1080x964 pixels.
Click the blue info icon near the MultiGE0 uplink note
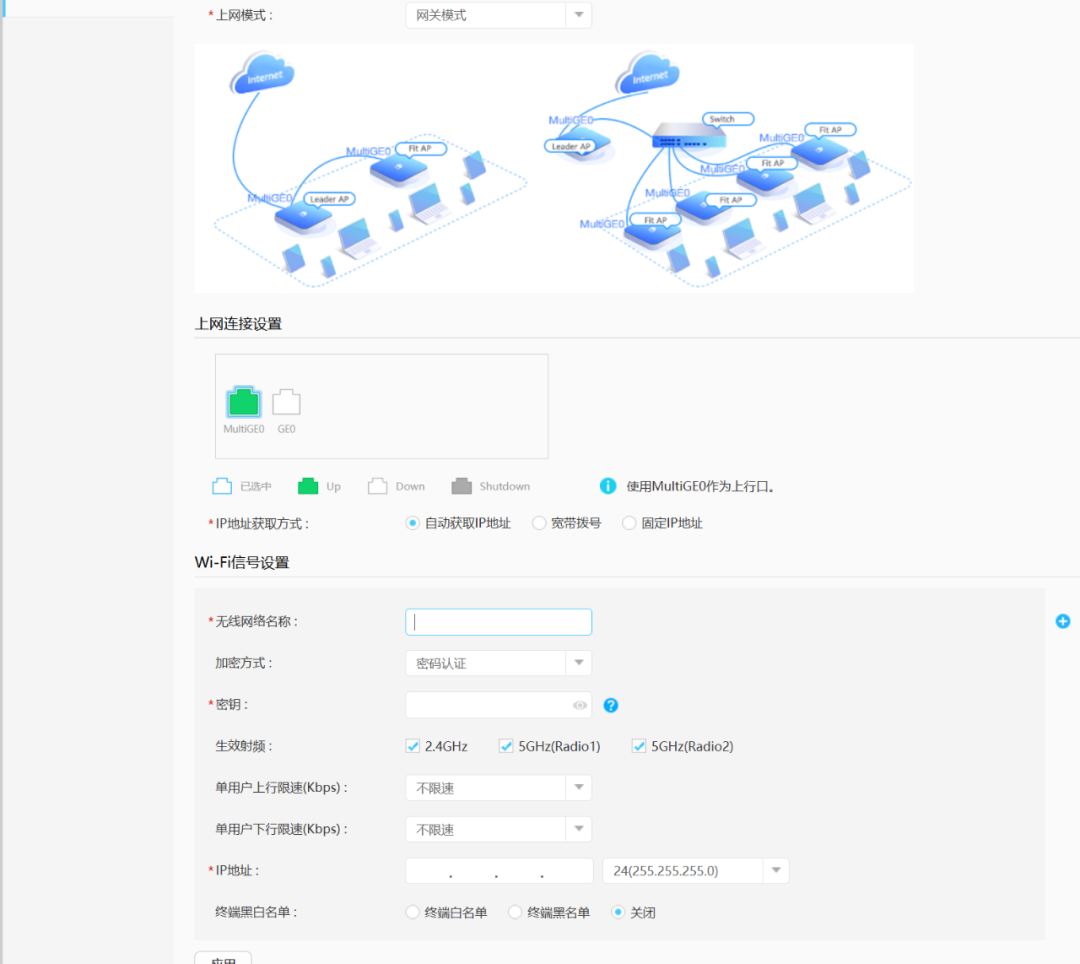pyautogui.click(x=607, y=486)
